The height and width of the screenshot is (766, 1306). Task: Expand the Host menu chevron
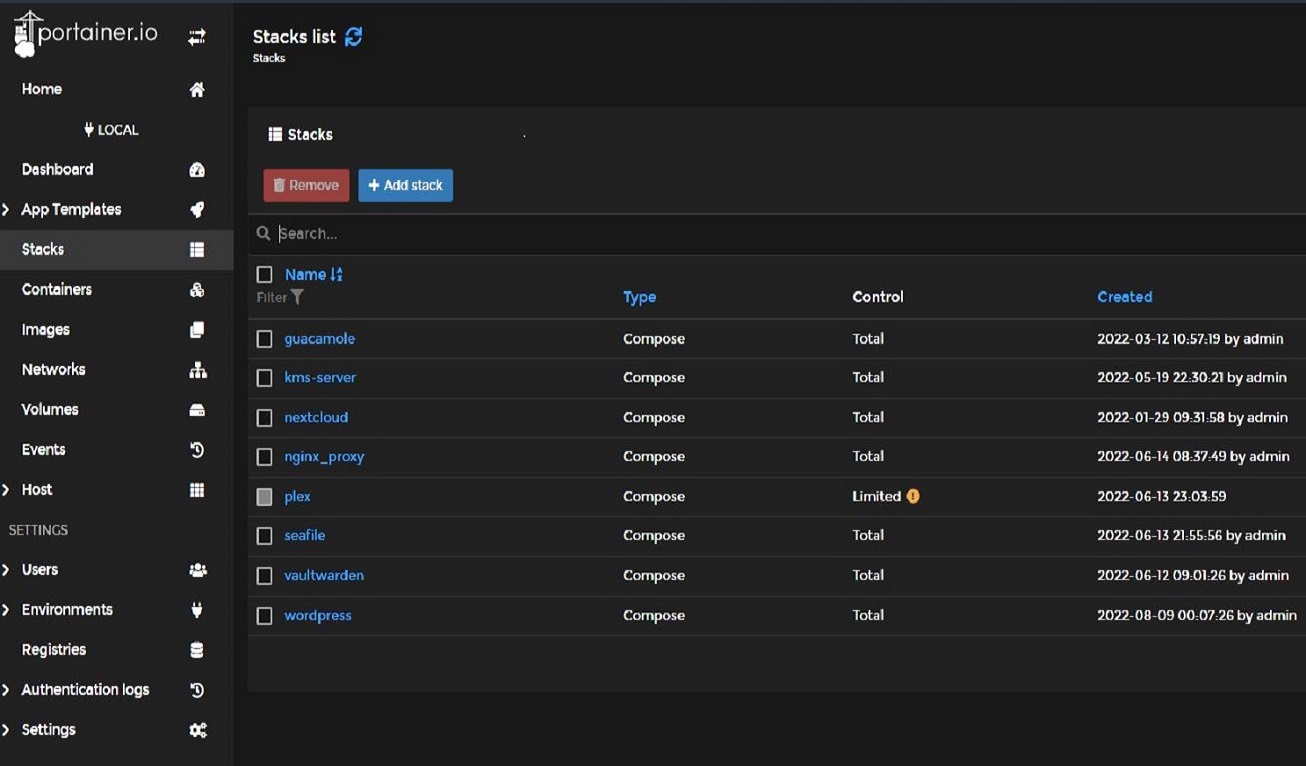click(6, 489)
